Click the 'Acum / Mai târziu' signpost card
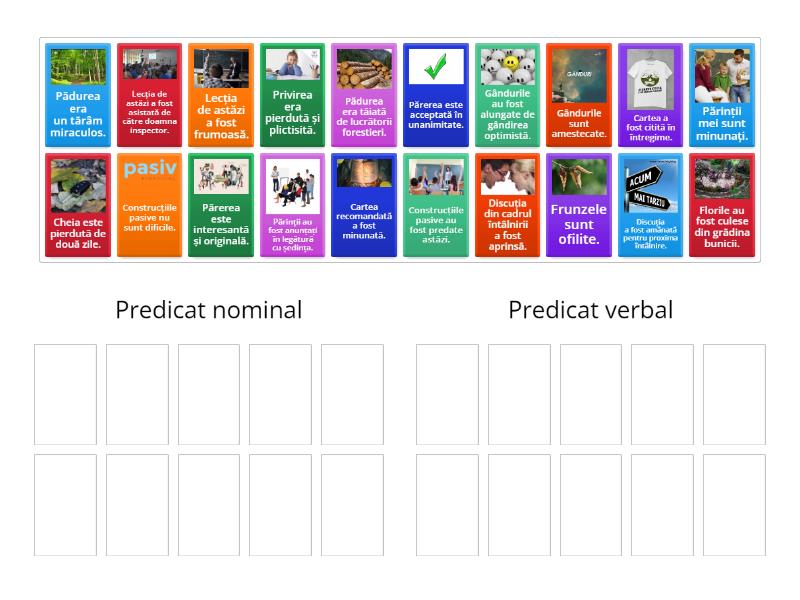This screenshot has width=800, height=600. pyautogui.click(x=650, y=205)
